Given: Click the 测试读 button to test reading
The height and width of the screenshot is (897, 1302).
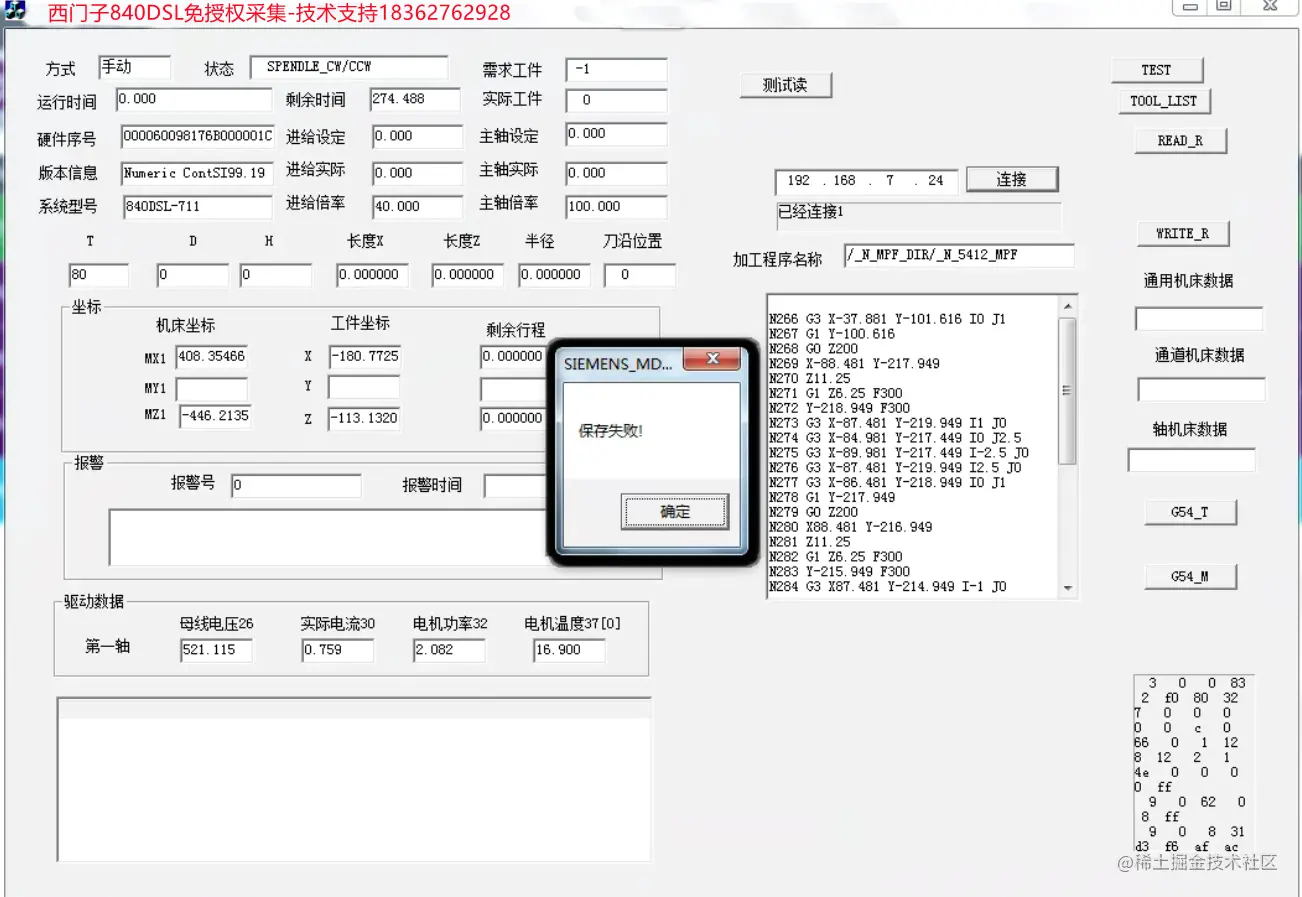Looking at the screenshot, I should coord(786,85).
